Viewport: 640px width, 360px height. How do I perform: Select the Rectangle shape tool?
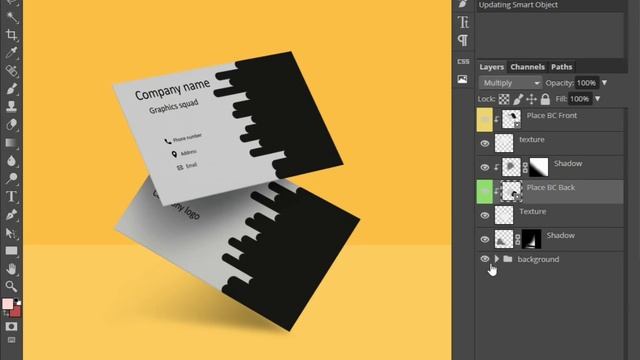tap(11, 251)
